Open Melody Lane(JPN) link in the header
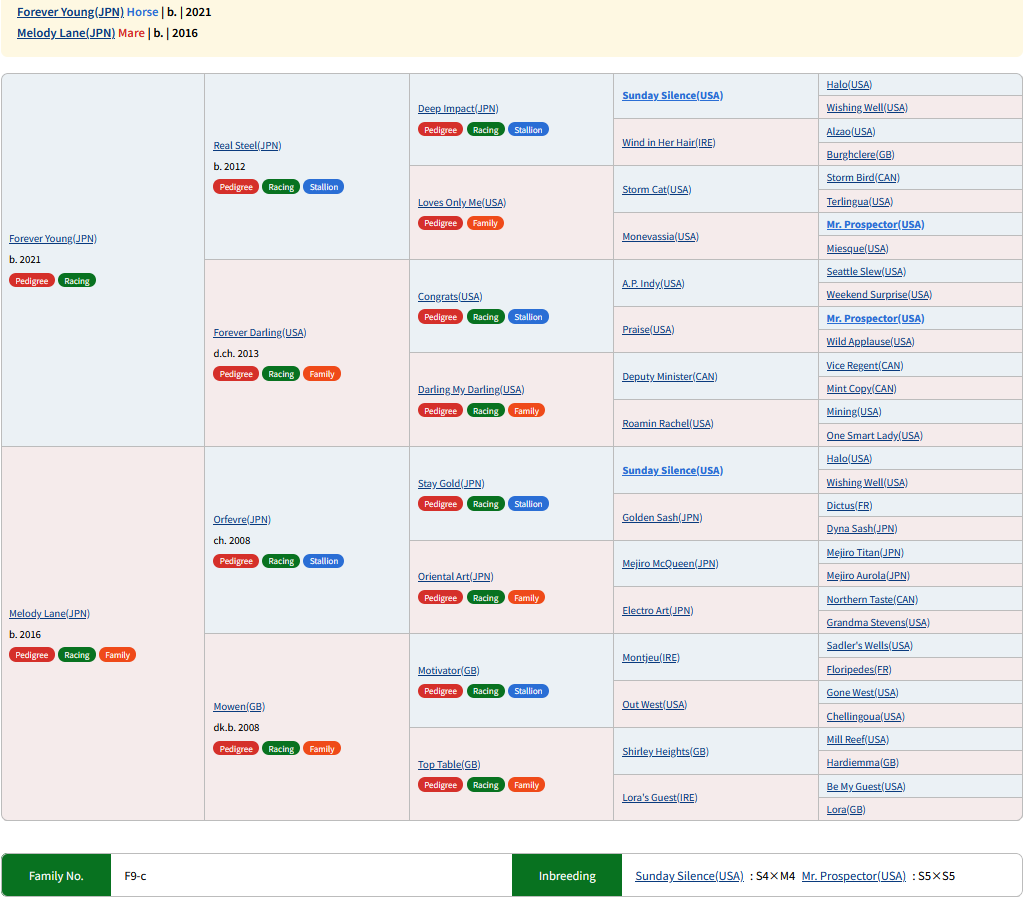The height and width of the screenshot is (902, 1026). 66,33
